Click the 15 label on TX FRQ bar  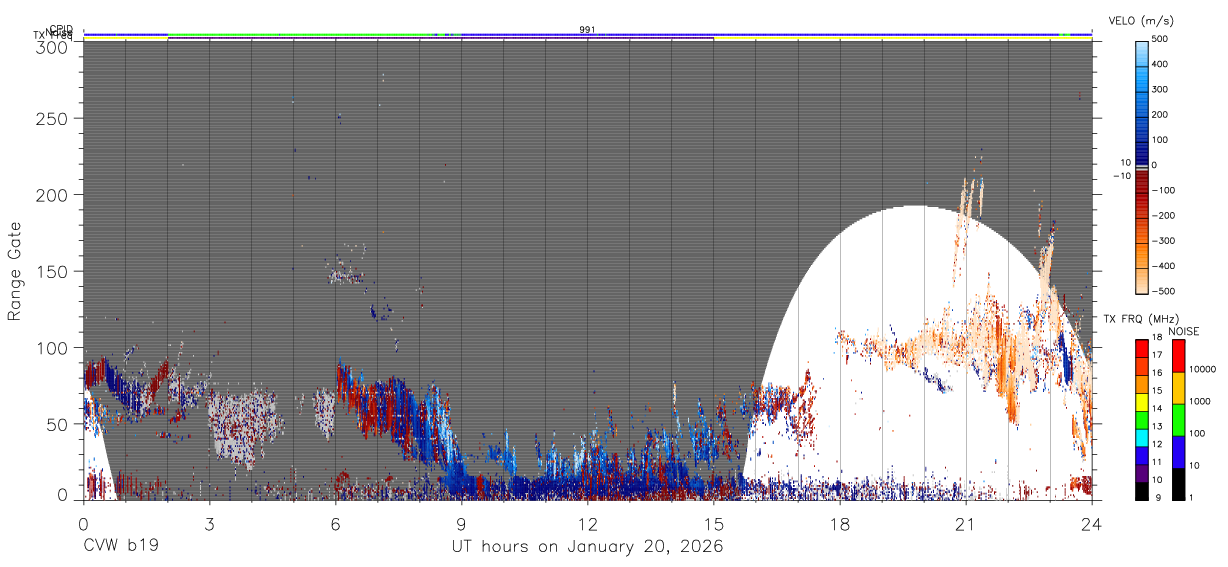pos(1157,390)
